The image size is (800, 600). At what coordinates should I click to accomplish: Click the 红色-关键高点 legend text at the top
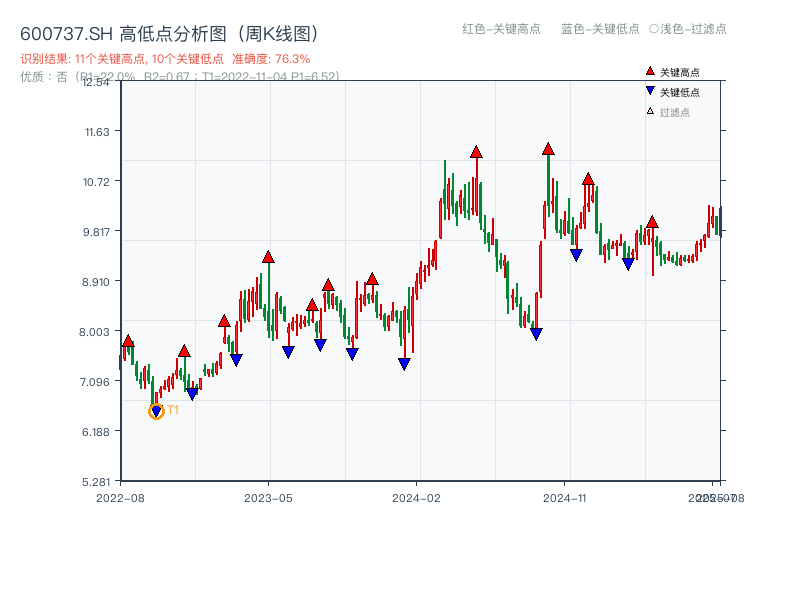[501, 29]
